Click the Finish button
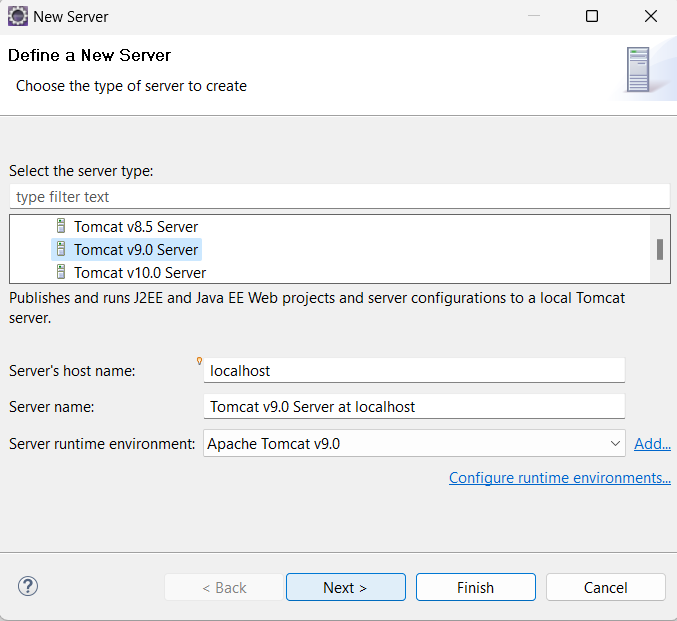 pyautogui.click(x=475, y=587)
